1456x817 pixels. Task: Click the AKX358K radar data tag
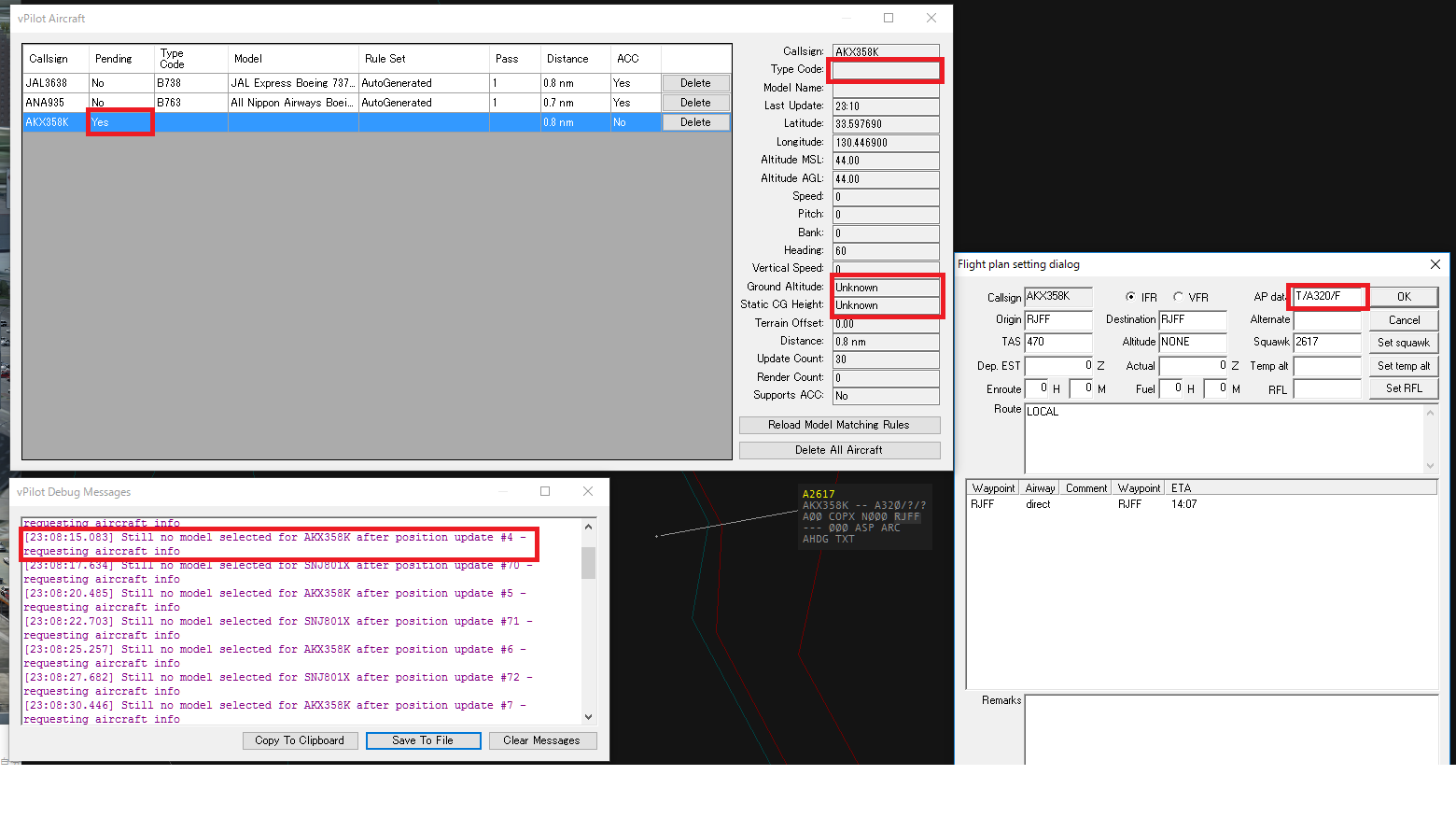863,516
